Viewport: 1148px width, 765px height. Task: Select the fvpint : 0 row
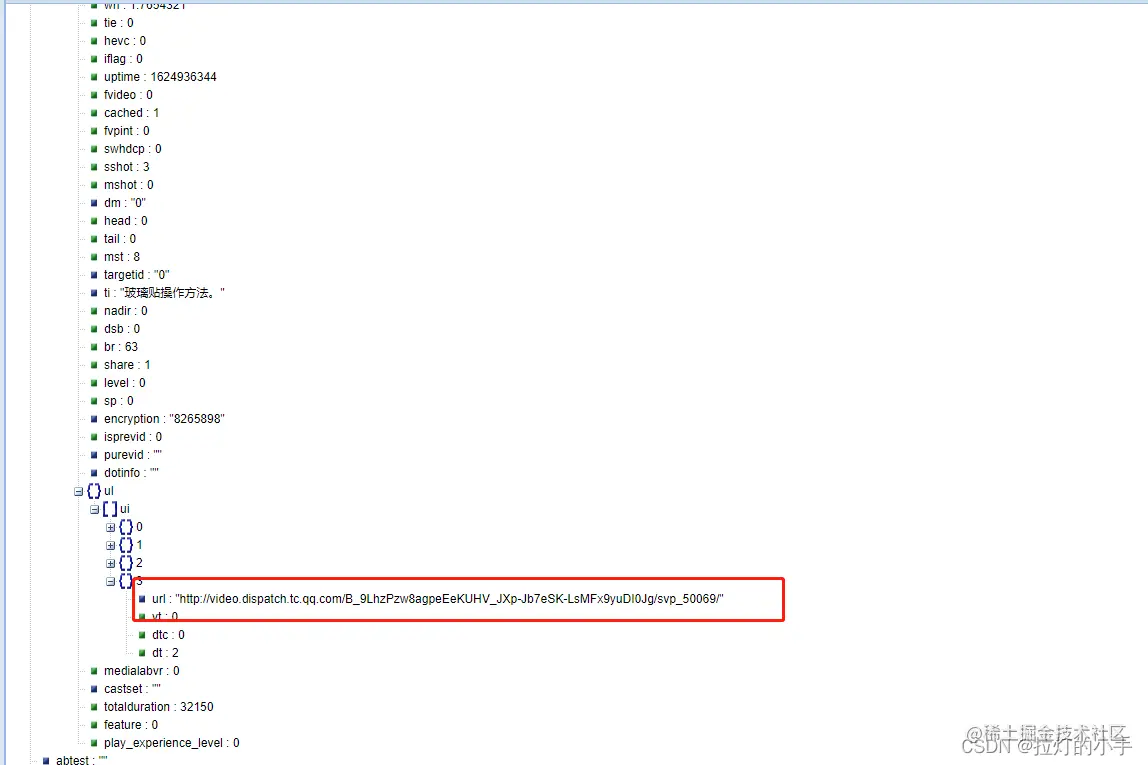pos(127,131)
